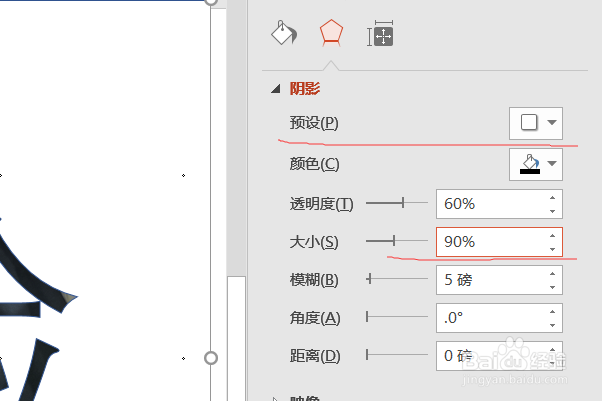The width and height of the screenshot is (602, 401).
Task: Click the 透明度 transparency slider
Action: tap(396, 203)
